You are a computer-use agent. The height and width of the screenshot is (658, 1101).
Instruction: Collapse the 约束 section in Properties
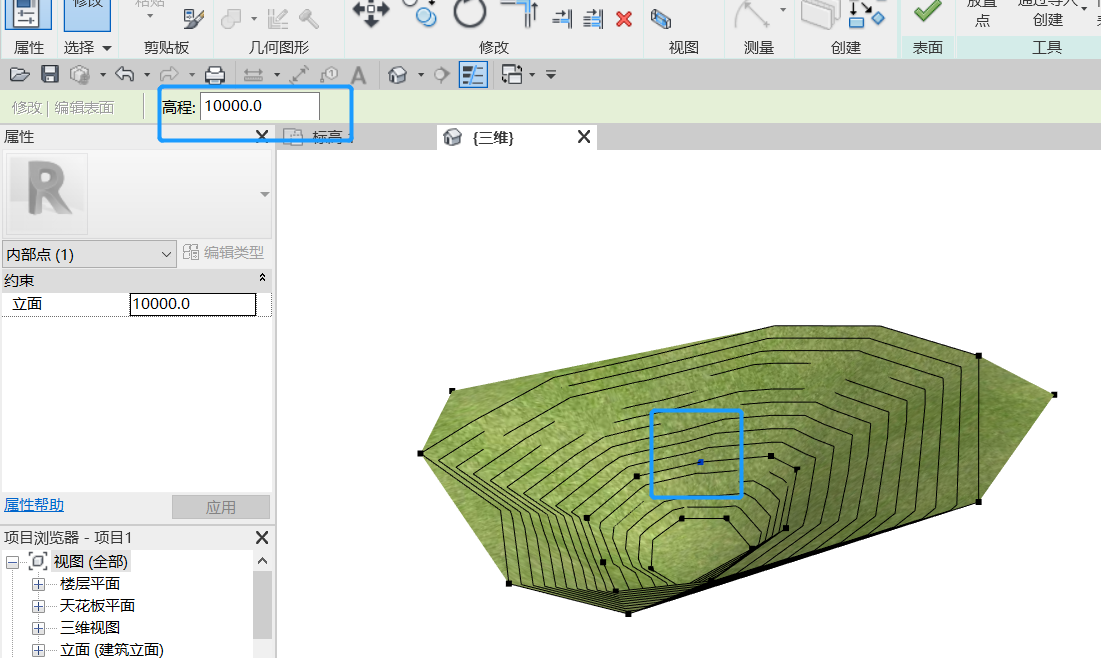tap(262, 278)
